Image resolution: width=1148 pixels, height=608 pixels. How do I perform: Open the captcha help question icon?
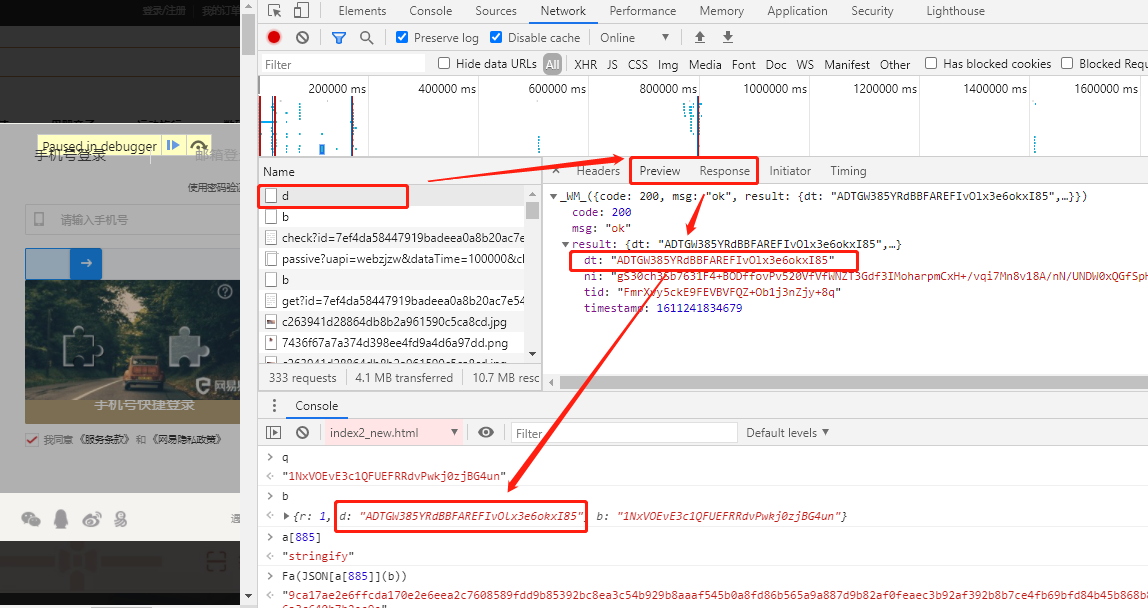pos(226,292)
